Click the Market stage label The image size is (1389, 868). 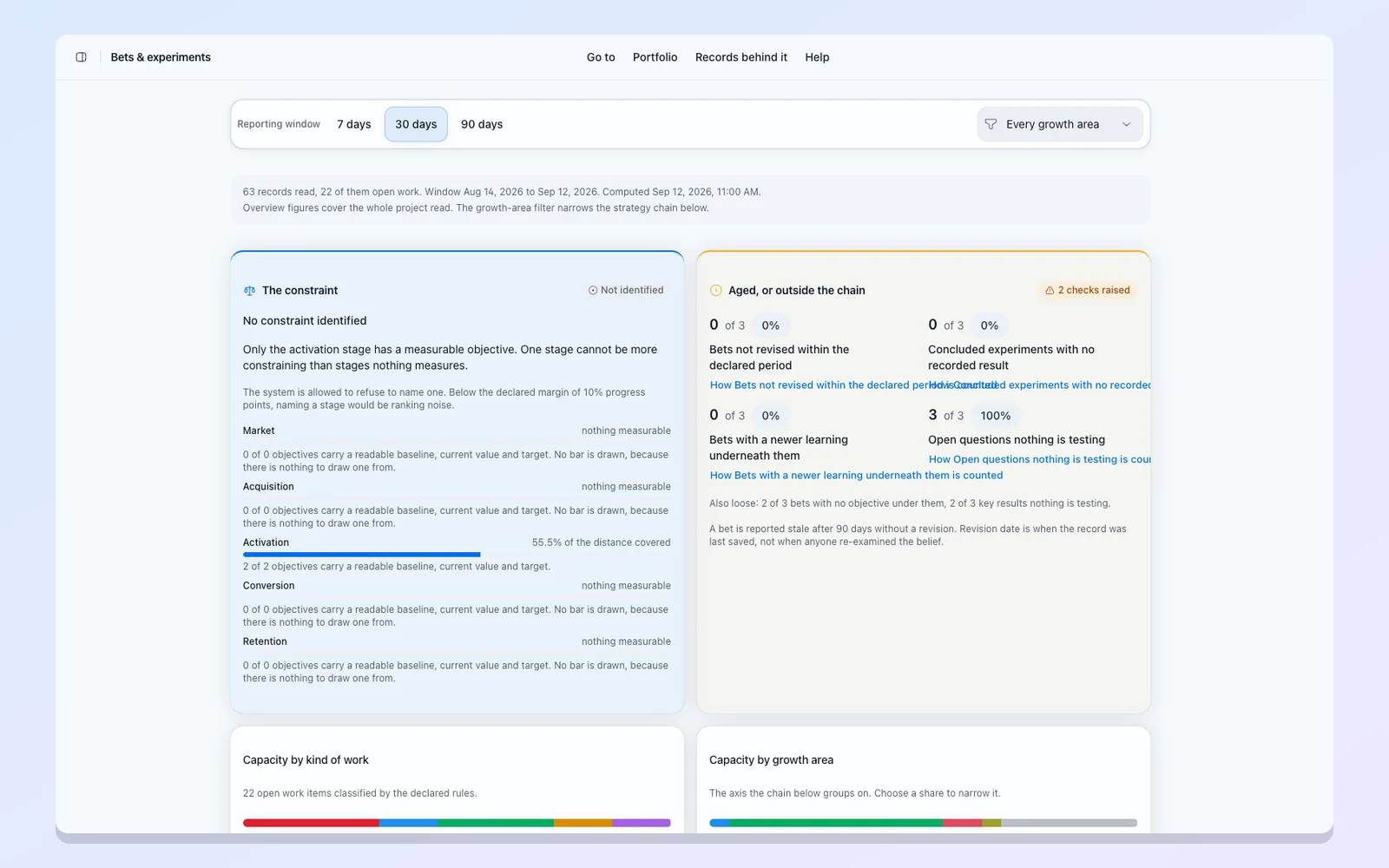pyautogui.click(x=259, y=431)
